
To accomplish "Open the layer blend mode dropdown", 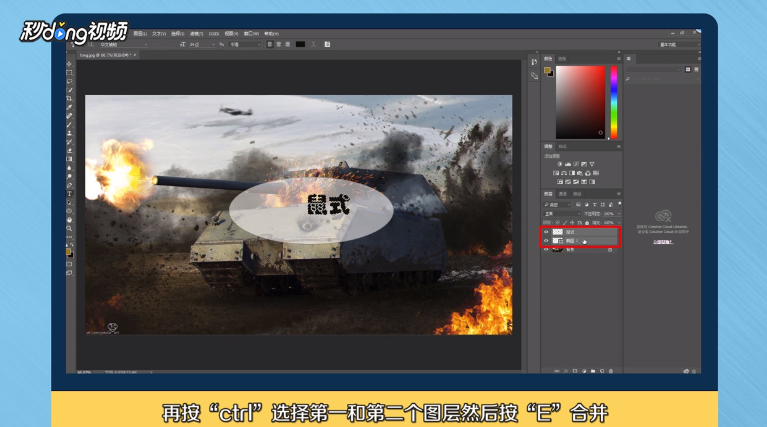I will pos(562,214).
